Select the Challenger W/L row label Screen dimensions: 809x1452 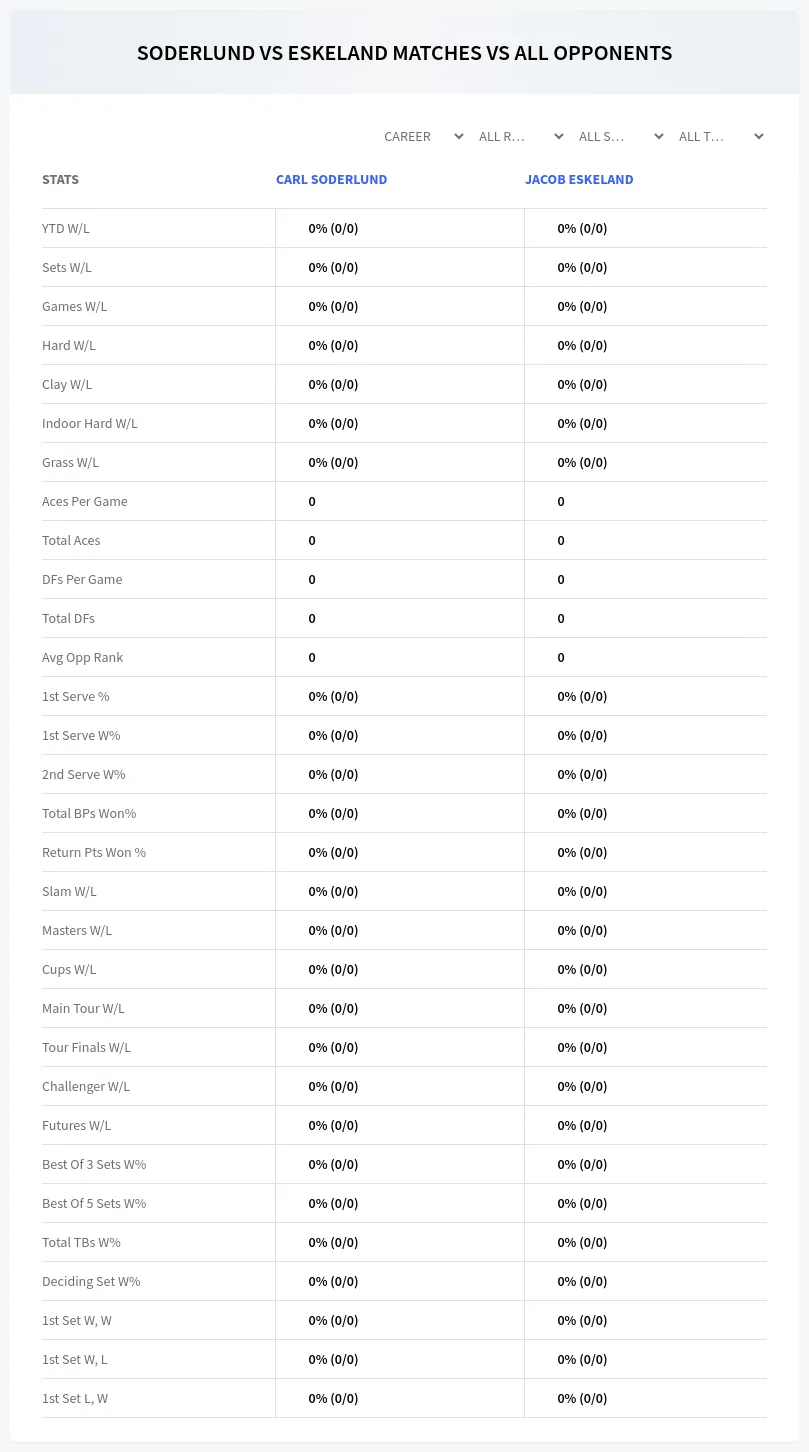(x=86, y=1086)
